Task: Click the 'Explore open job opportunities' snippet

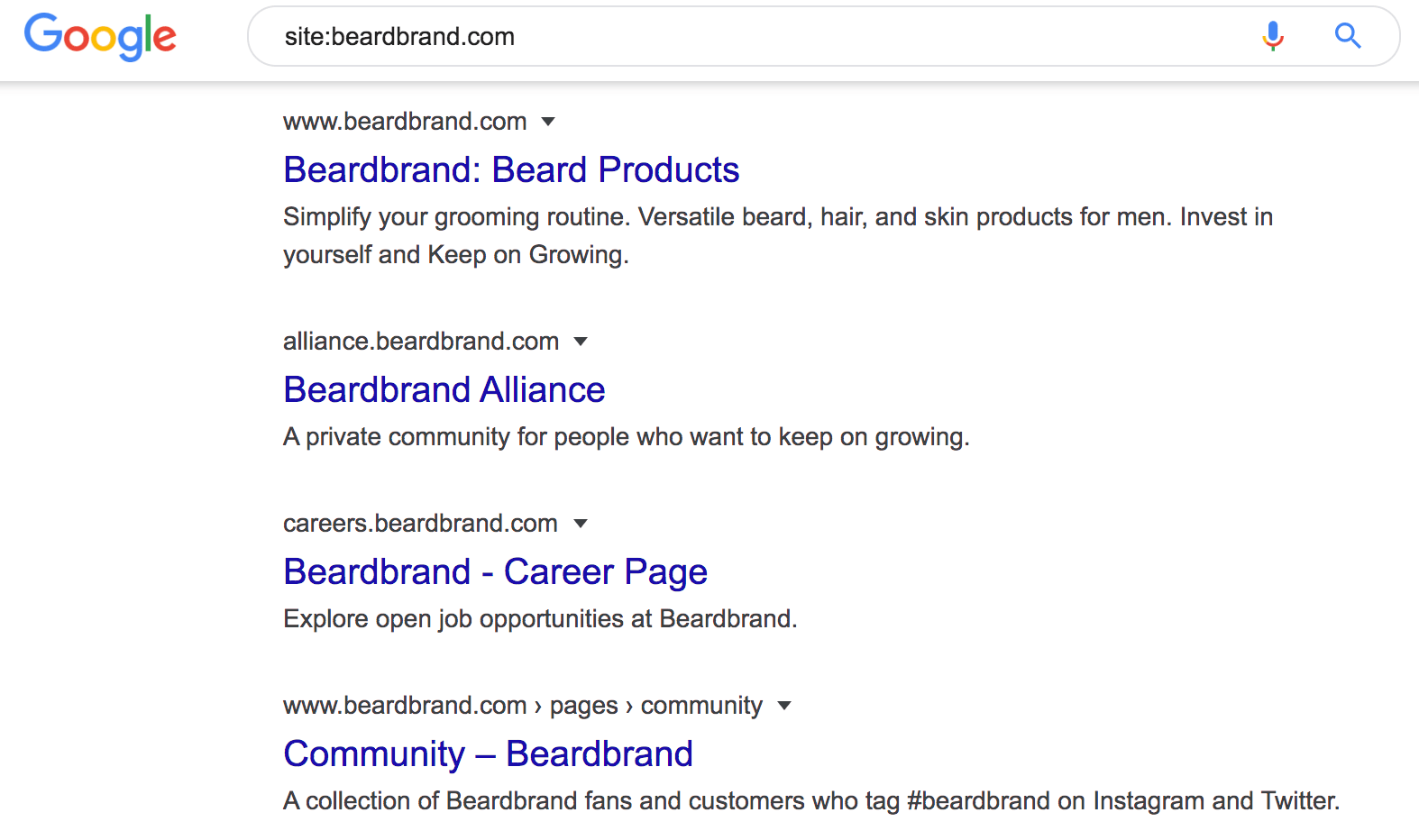Action: tap(540, 619)
